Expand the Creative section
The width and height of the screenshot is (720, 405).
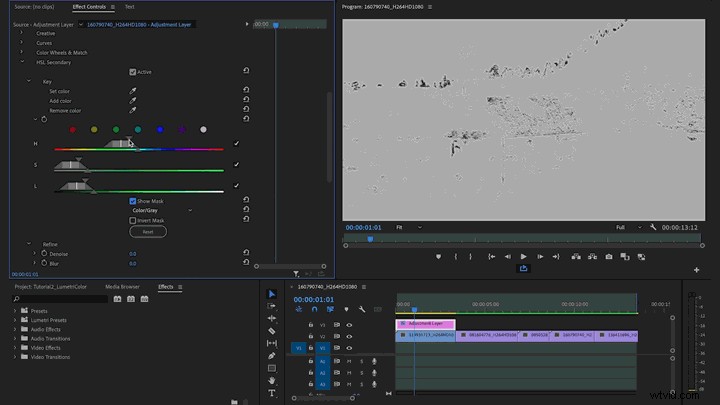point(21,33)
